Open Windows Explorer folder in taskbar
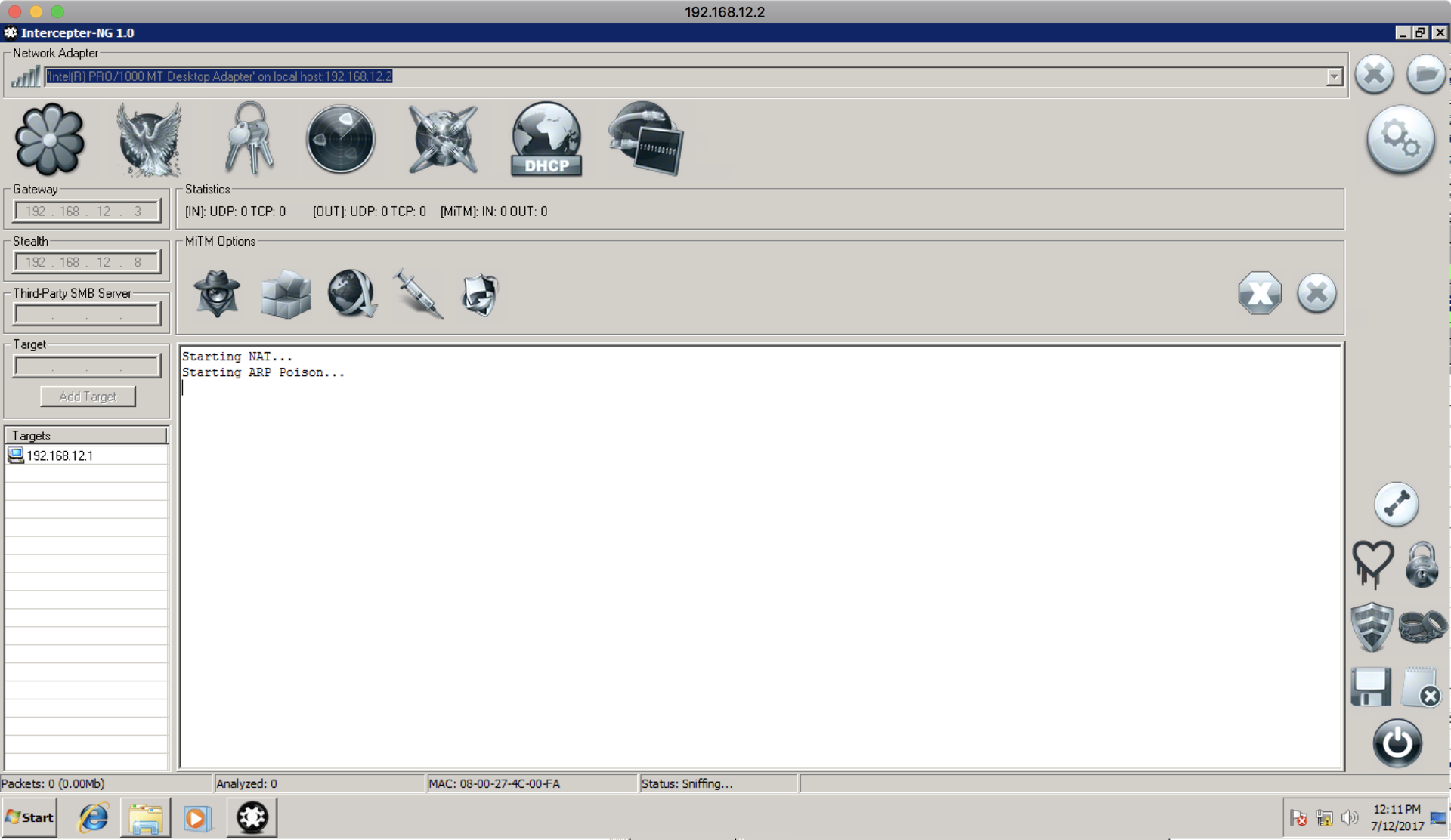Screen dimensions: 1451x840 coord(145,818)
